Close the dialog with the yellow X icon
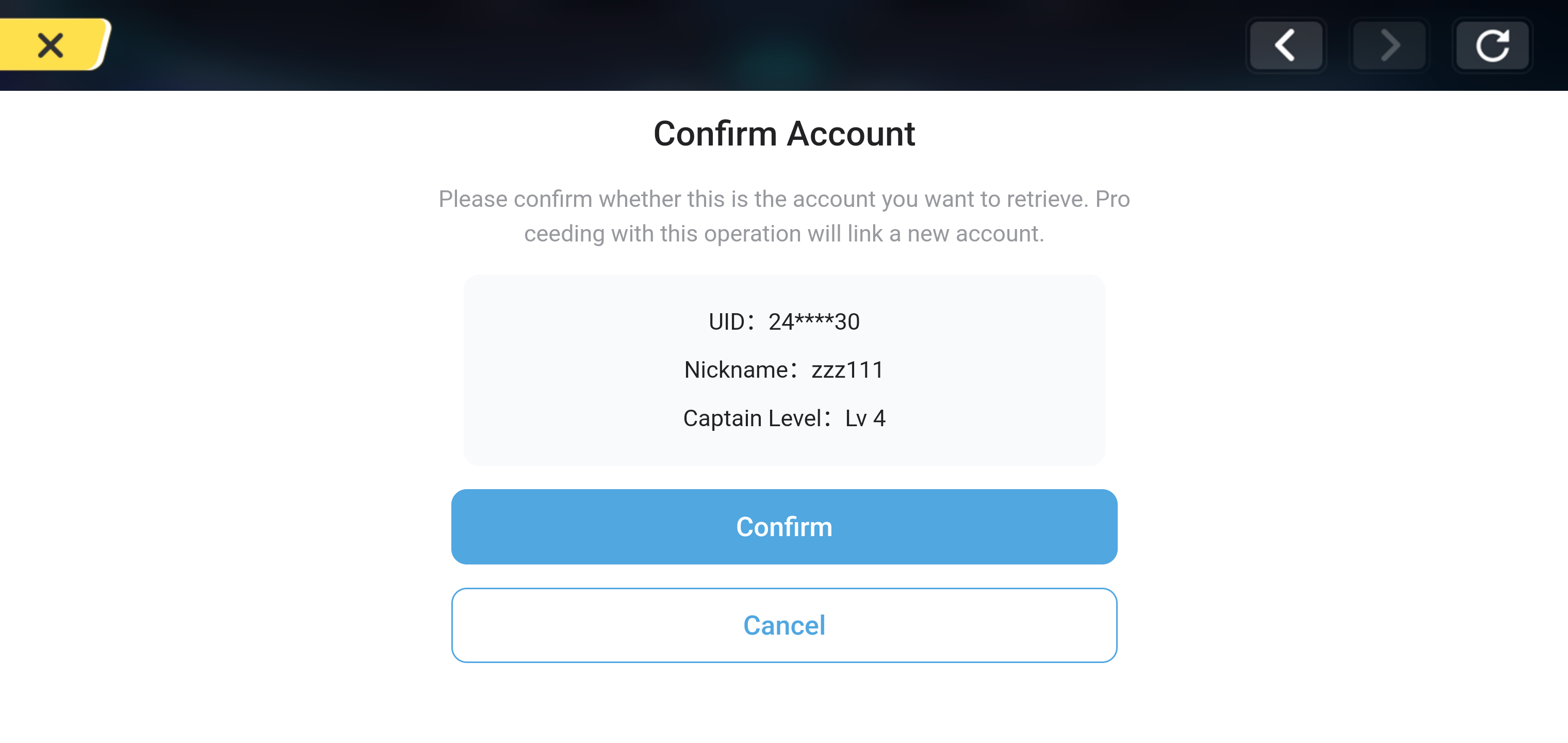1568x743 pixels. (x=51, y=45)
